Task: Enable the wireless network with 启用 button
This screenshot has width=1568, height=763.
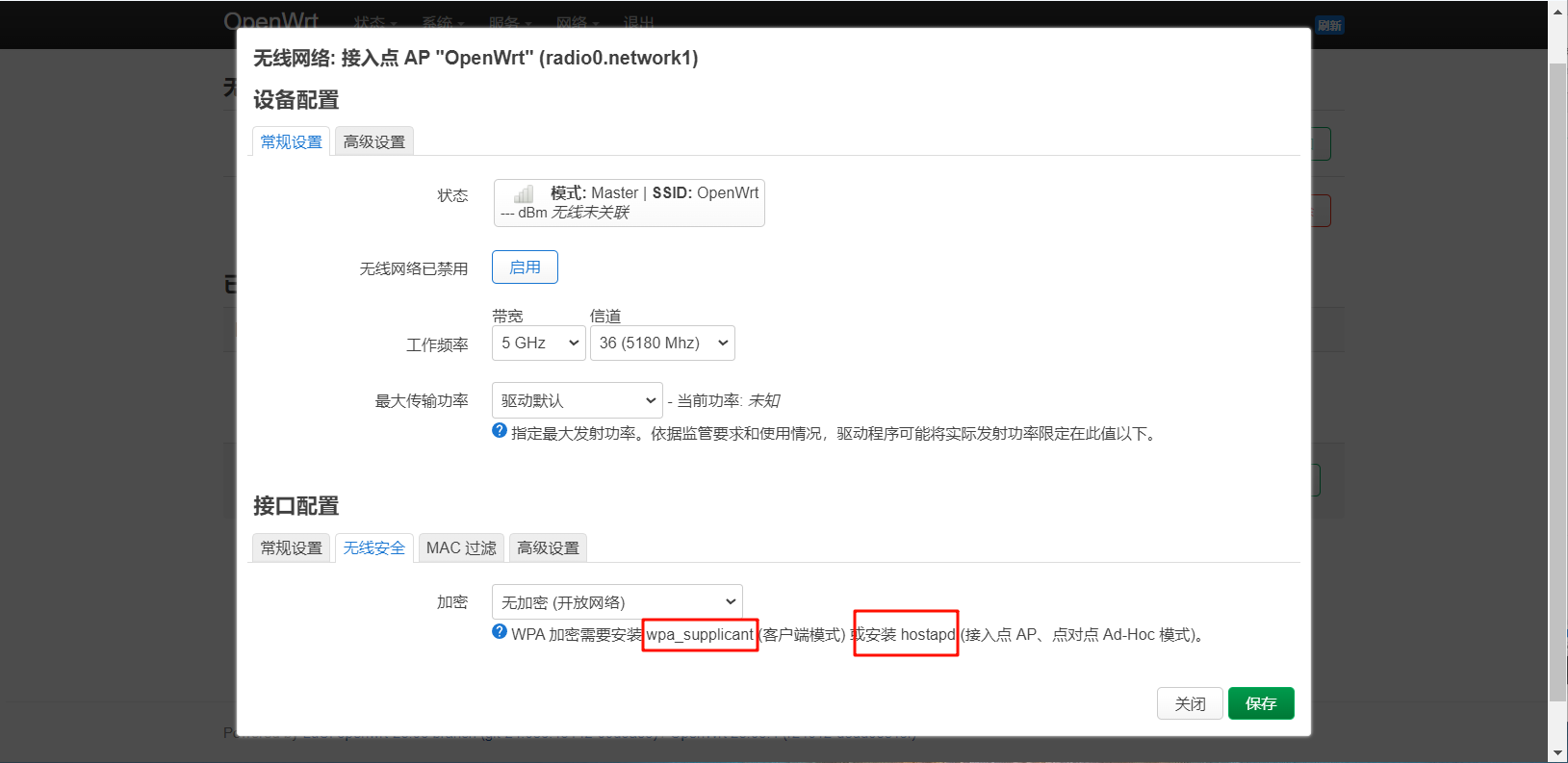Action: [x=525, y=267]
